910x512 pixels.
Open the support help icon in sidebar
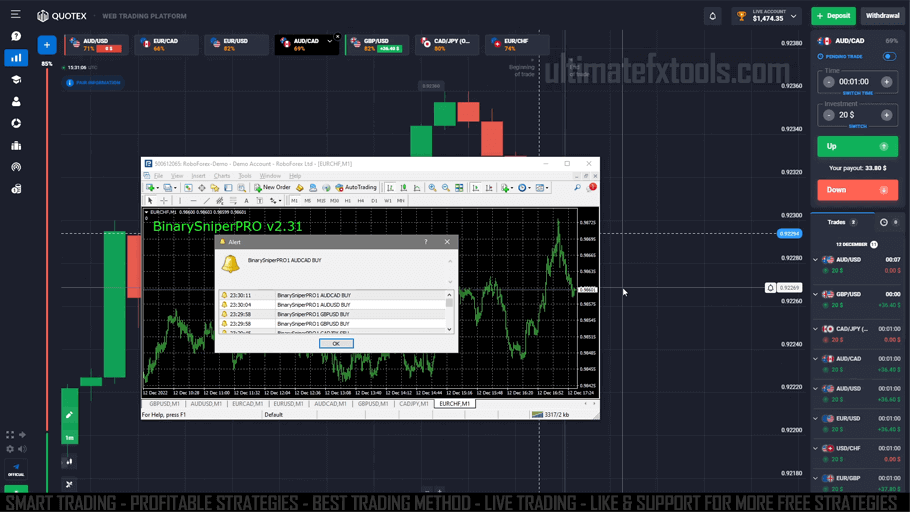(x=16, y=36)
